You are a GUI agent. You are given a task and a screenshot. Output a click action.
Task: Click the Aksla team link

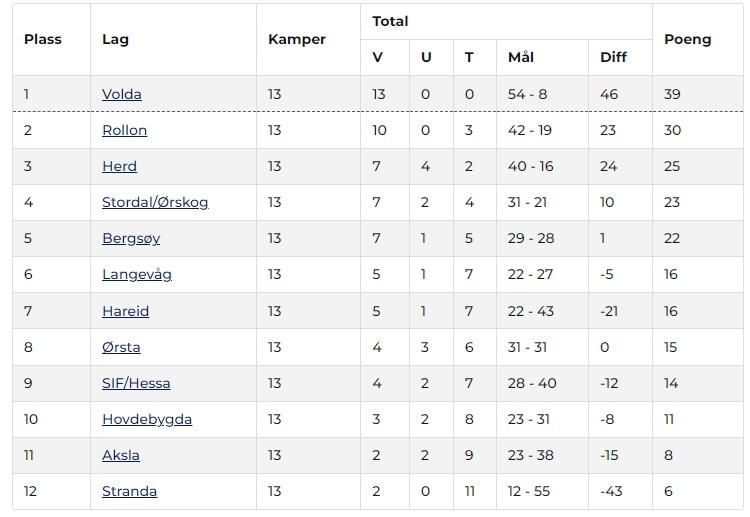(x=121, y=455)
